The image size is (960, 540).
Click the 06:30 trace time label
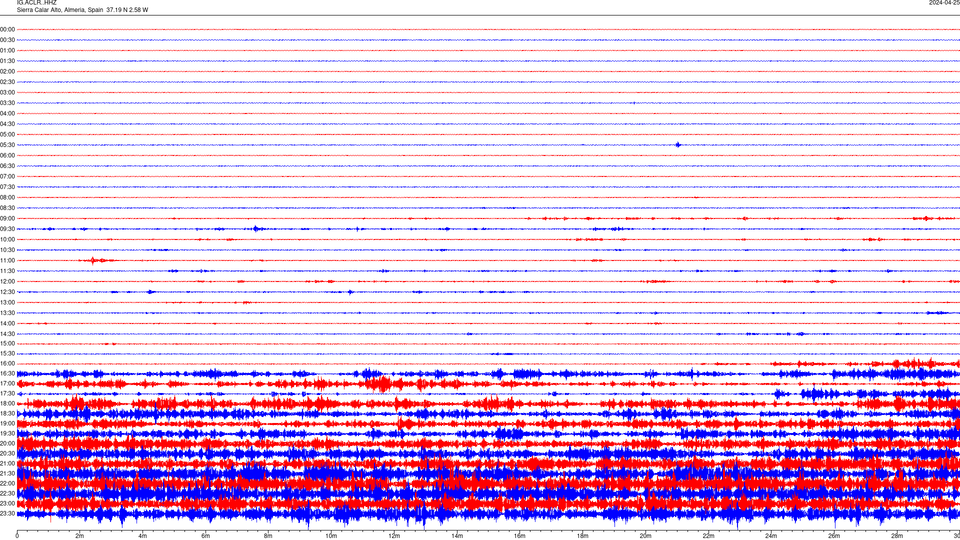[7, 166]
